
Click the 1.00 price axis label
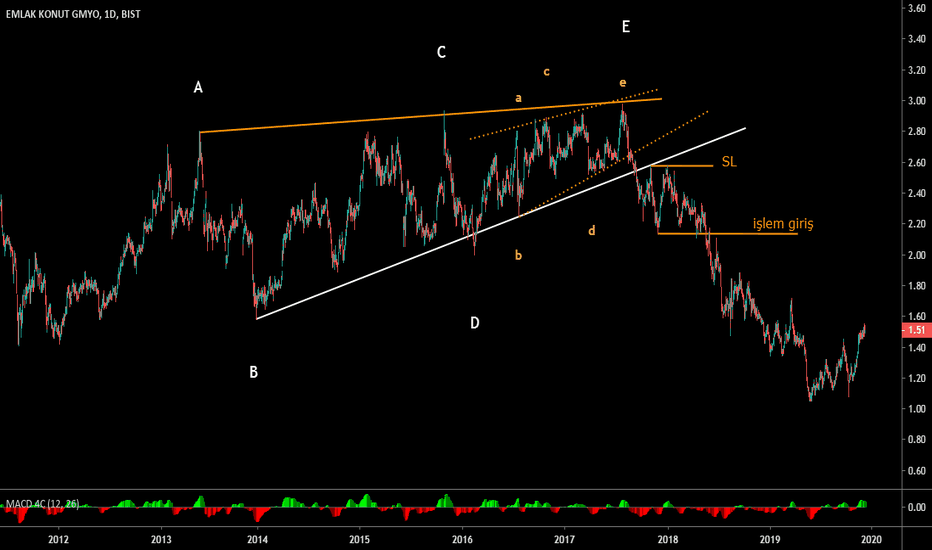[917, 409]
